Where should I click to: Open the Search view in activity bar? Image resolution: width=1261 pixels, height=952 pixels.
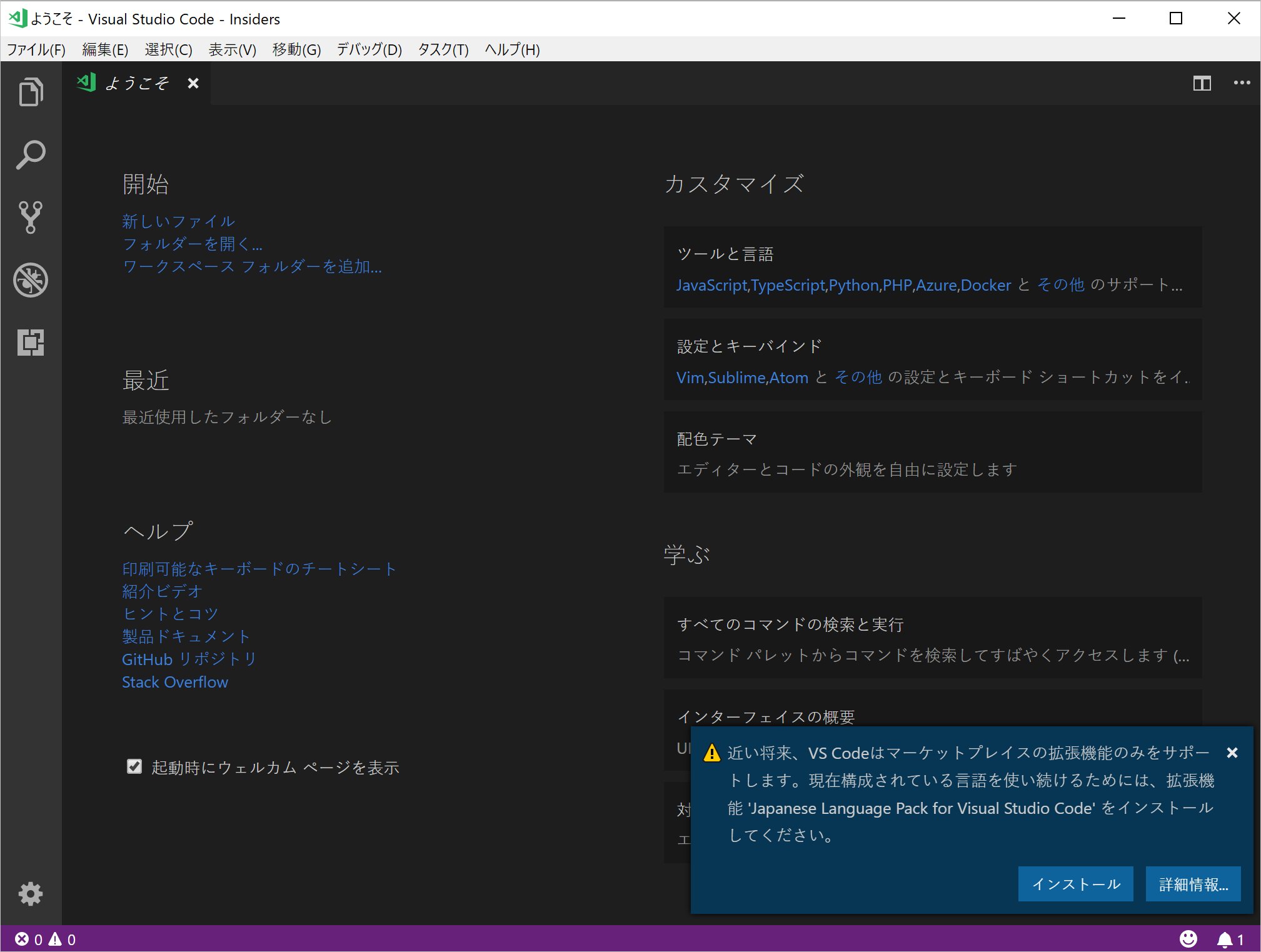31,155
